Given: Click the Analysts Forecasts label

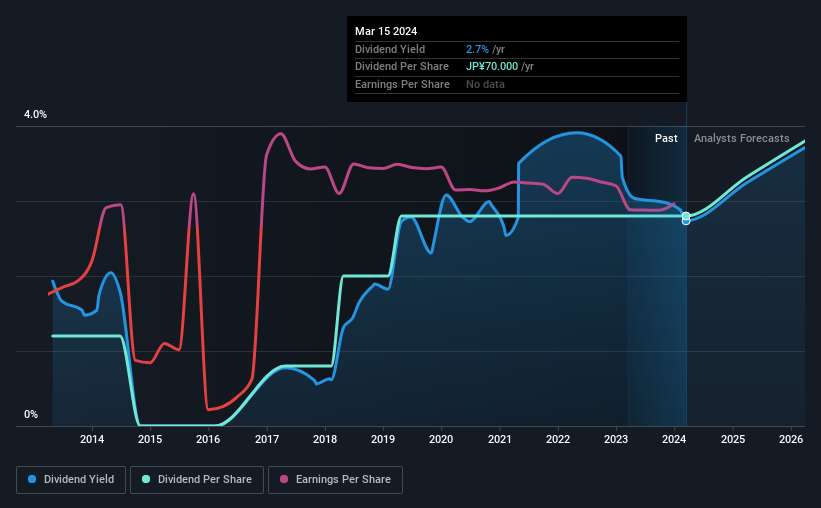Looking at the screenshot, I should [x=741, y=138].
